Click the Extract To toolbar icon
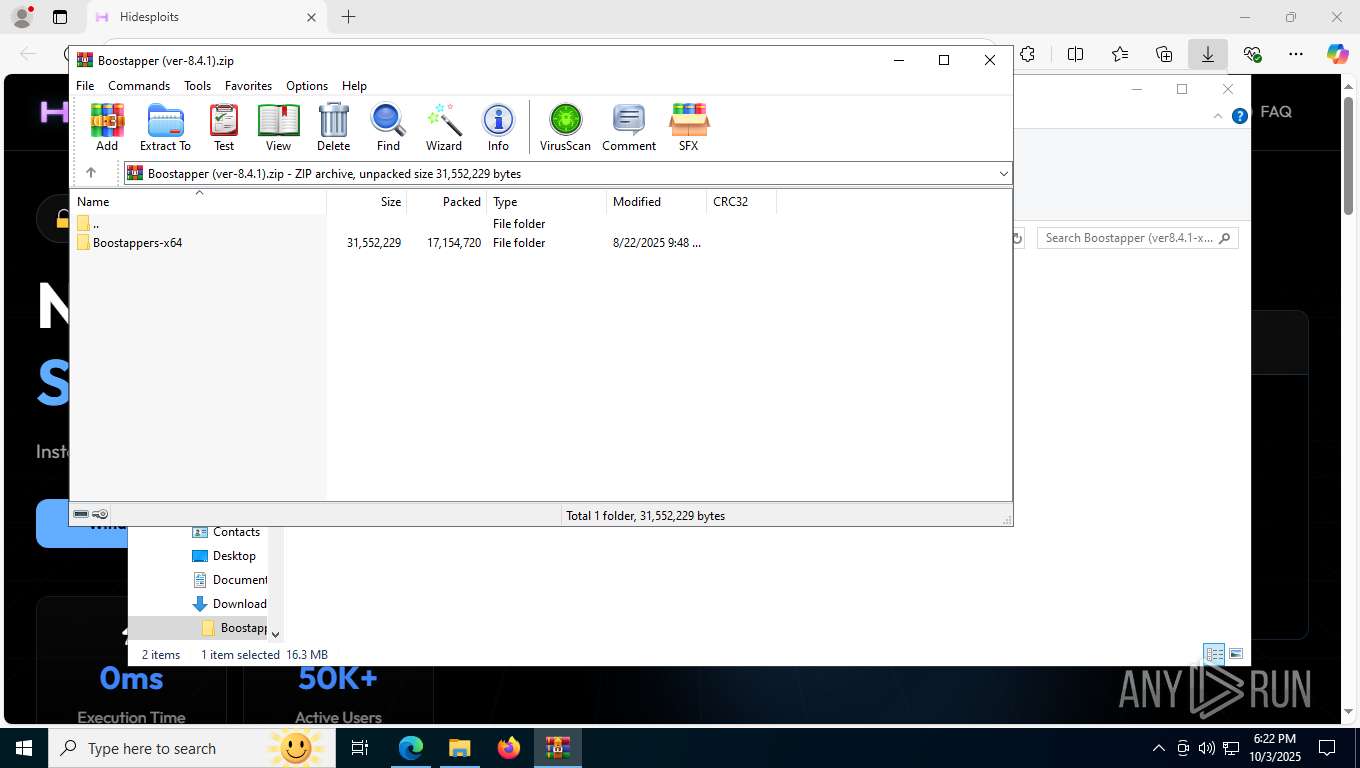This screenshot has height=768, width=1360. point(165,127)
